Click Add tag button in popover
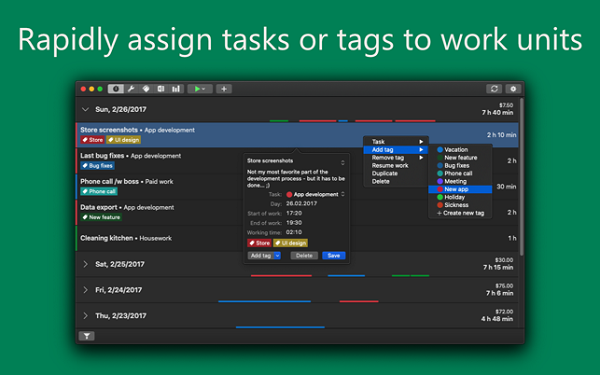 click(x=261, y=256)
